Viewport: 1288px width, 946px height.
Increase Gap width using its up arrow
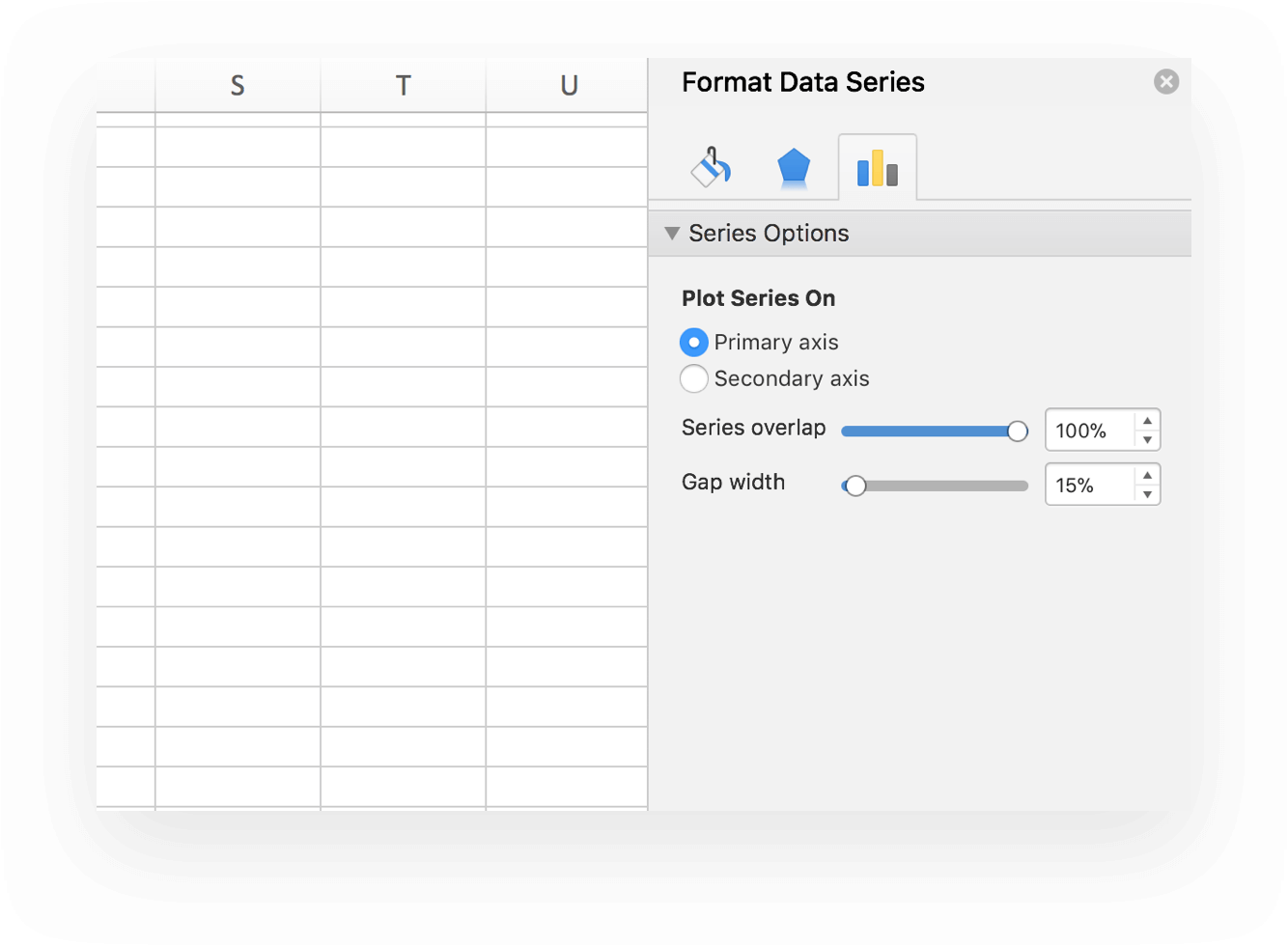point(1147,474)
